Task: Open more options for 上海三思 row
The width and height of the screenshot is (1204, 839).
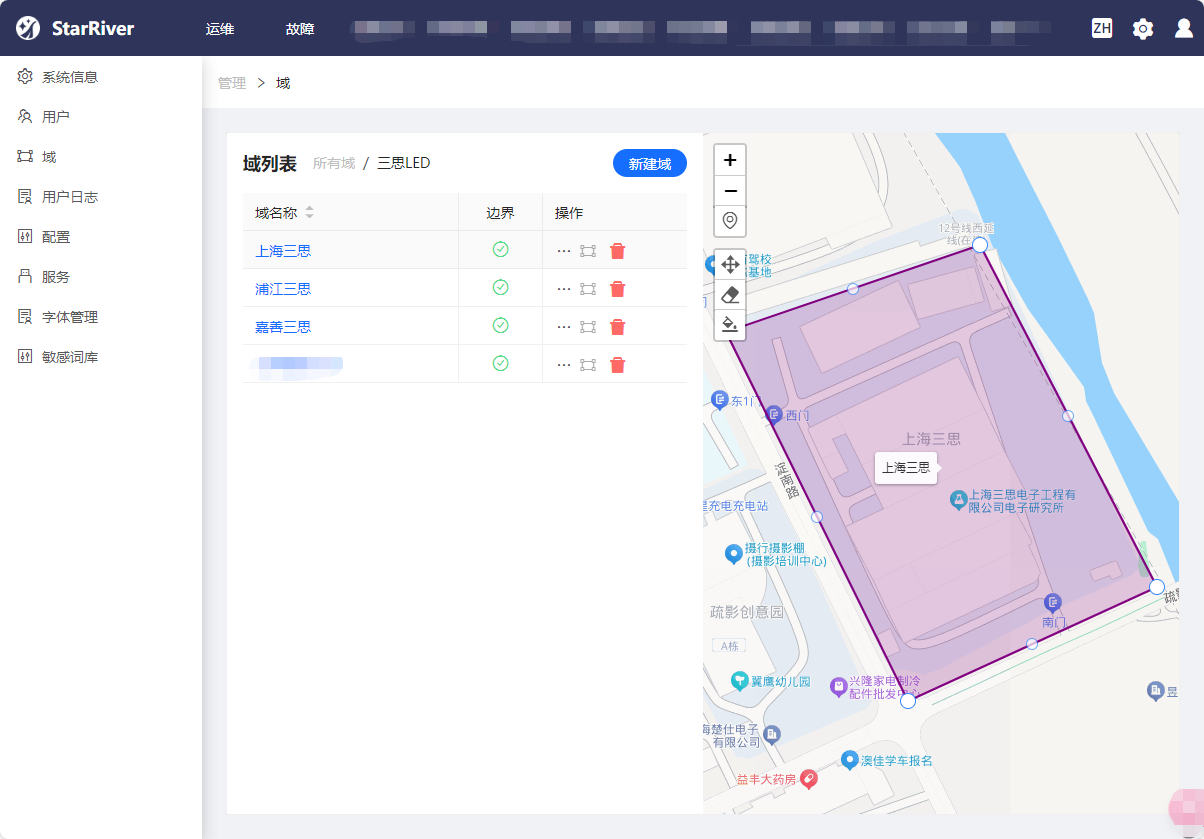Action: click(564, 251)
